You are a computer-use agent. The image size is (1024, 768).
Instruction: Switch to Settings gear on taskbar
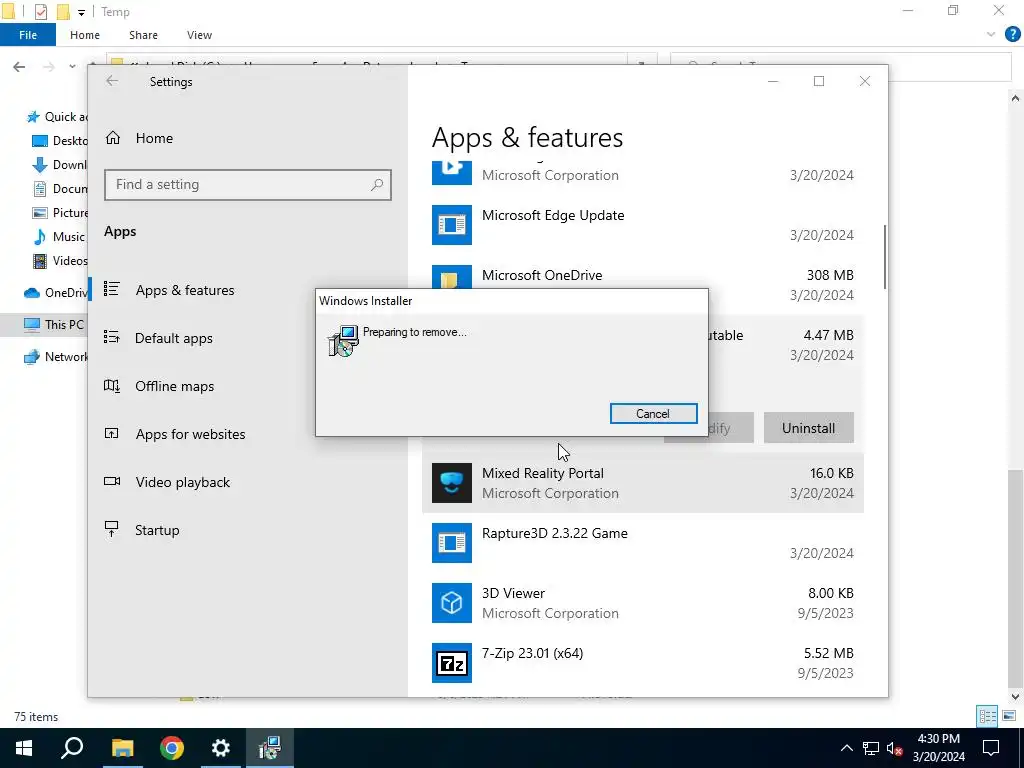click(x=221, y=748)
